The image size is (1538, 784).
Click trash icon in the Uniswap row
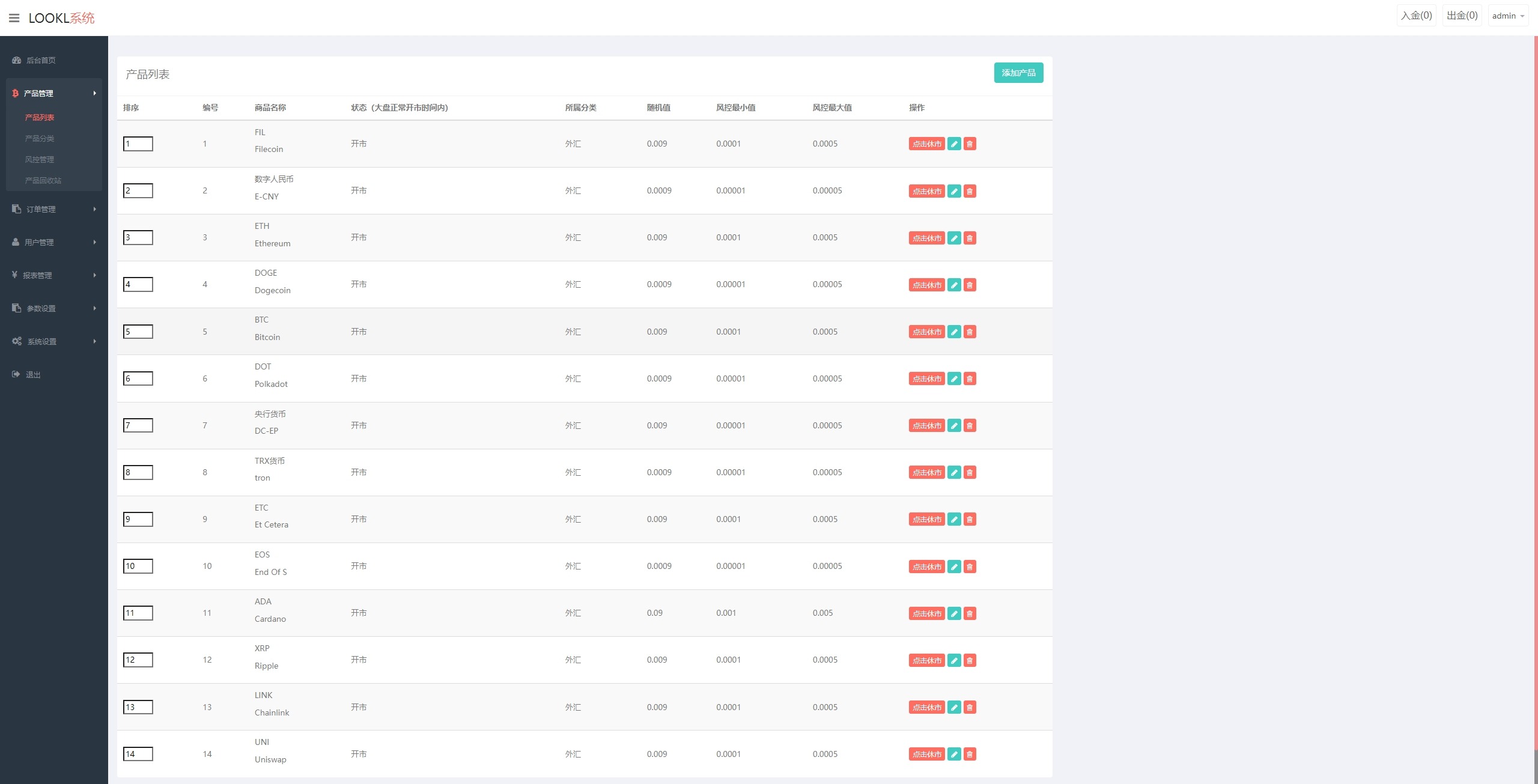point(970,755)
